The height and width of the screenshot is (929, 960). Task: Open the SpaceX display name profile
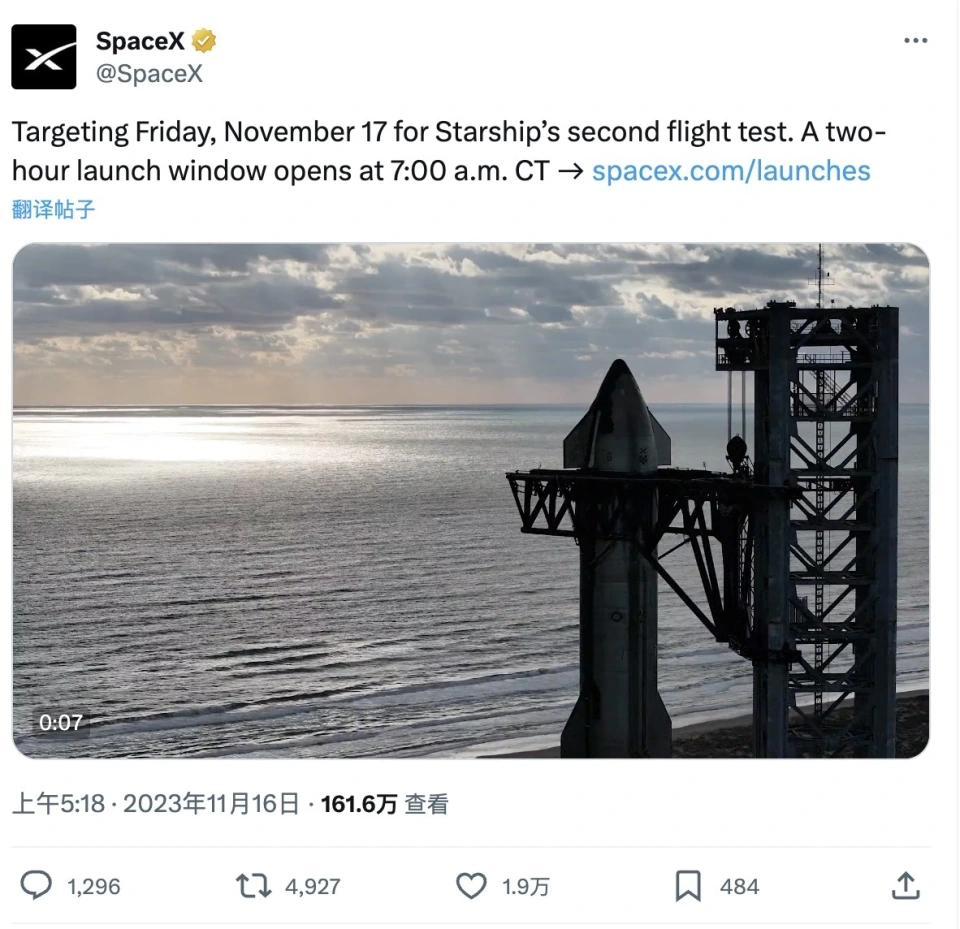click(140, 42)
